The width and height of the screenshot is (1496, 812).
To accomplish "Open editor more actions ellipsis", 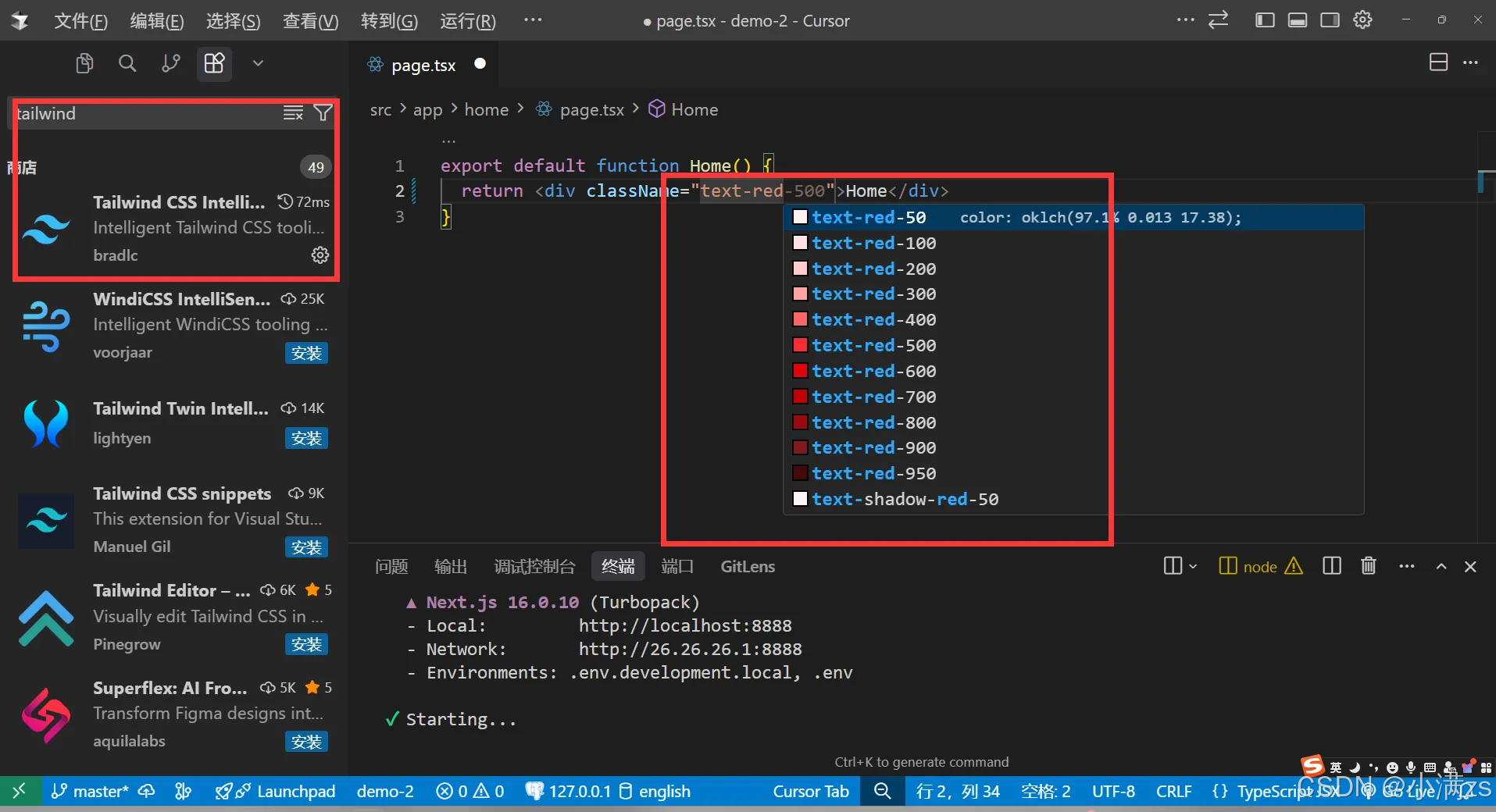I will pyautogui.click(x=1470, y=62).
